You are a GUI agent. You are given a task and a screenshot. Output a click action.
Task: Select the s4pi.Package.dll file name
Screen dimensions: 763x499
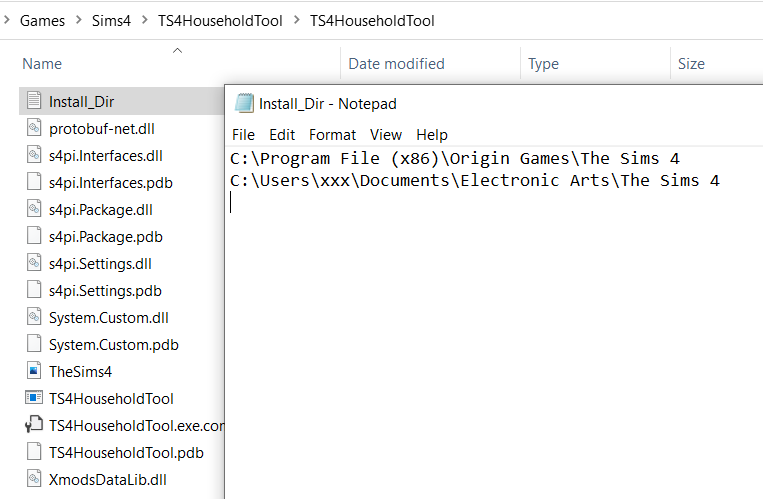click(101, 210)
